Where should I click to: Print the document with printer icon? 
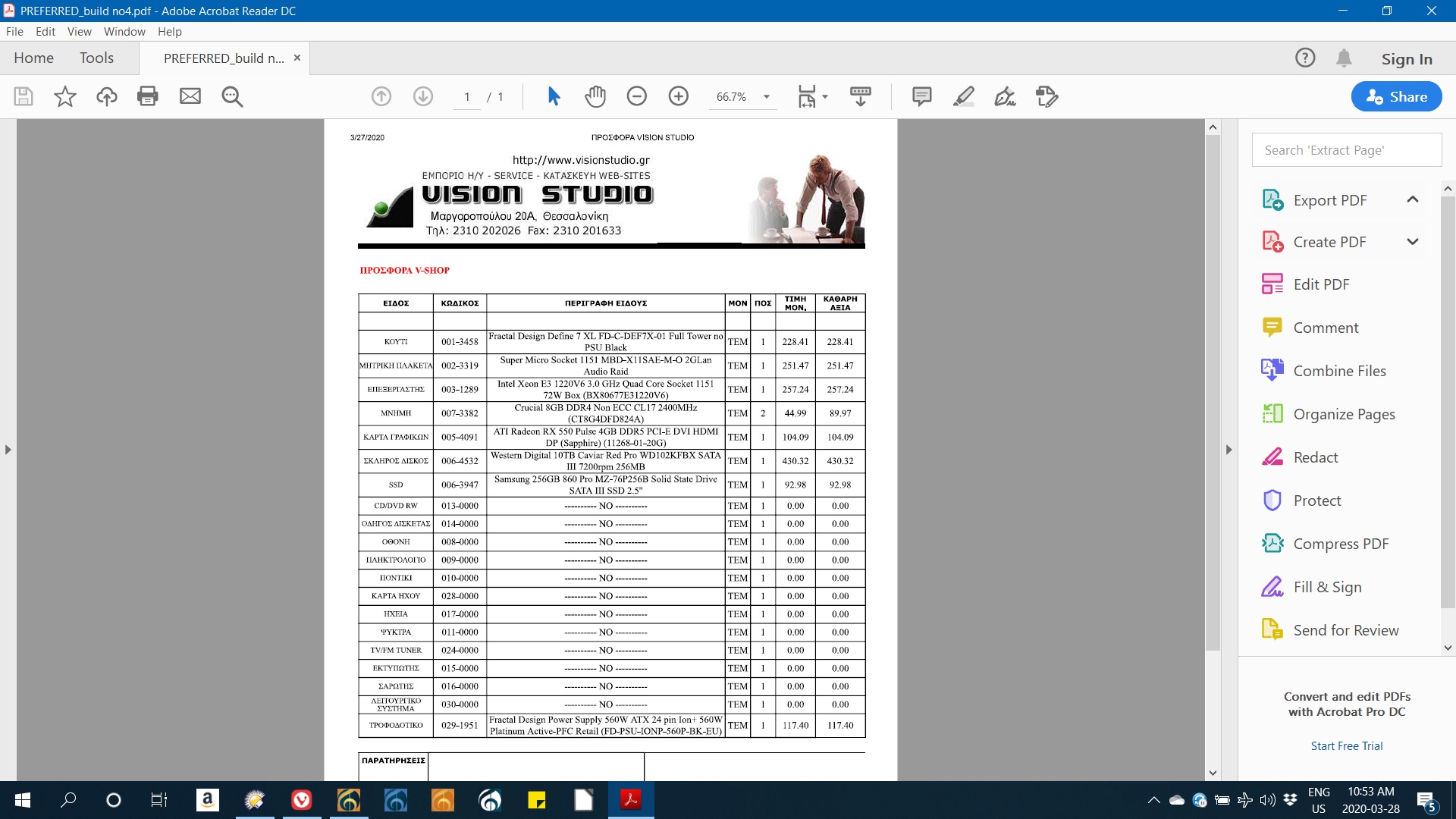click(x=148, y=96)
